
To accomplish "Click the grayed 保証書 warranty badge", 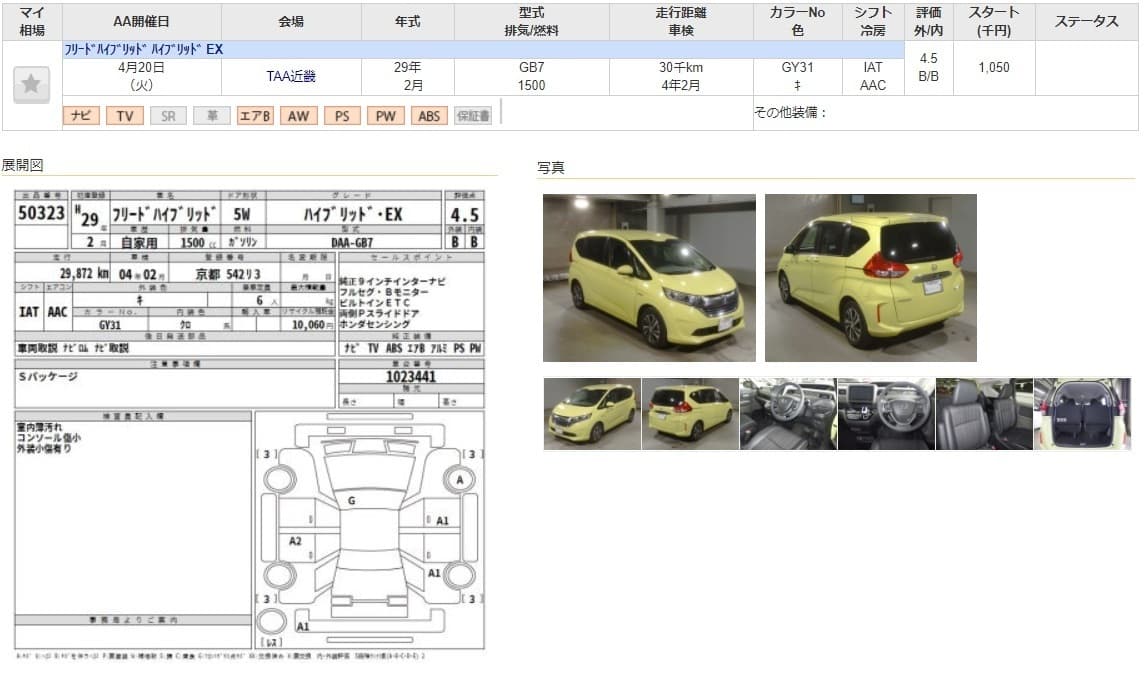I will click(x=473, y=116).
